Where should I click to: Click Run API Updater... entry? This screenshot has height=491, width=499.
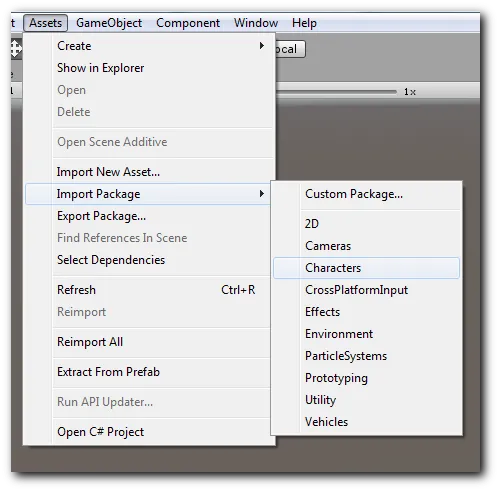tap(148, 402)
